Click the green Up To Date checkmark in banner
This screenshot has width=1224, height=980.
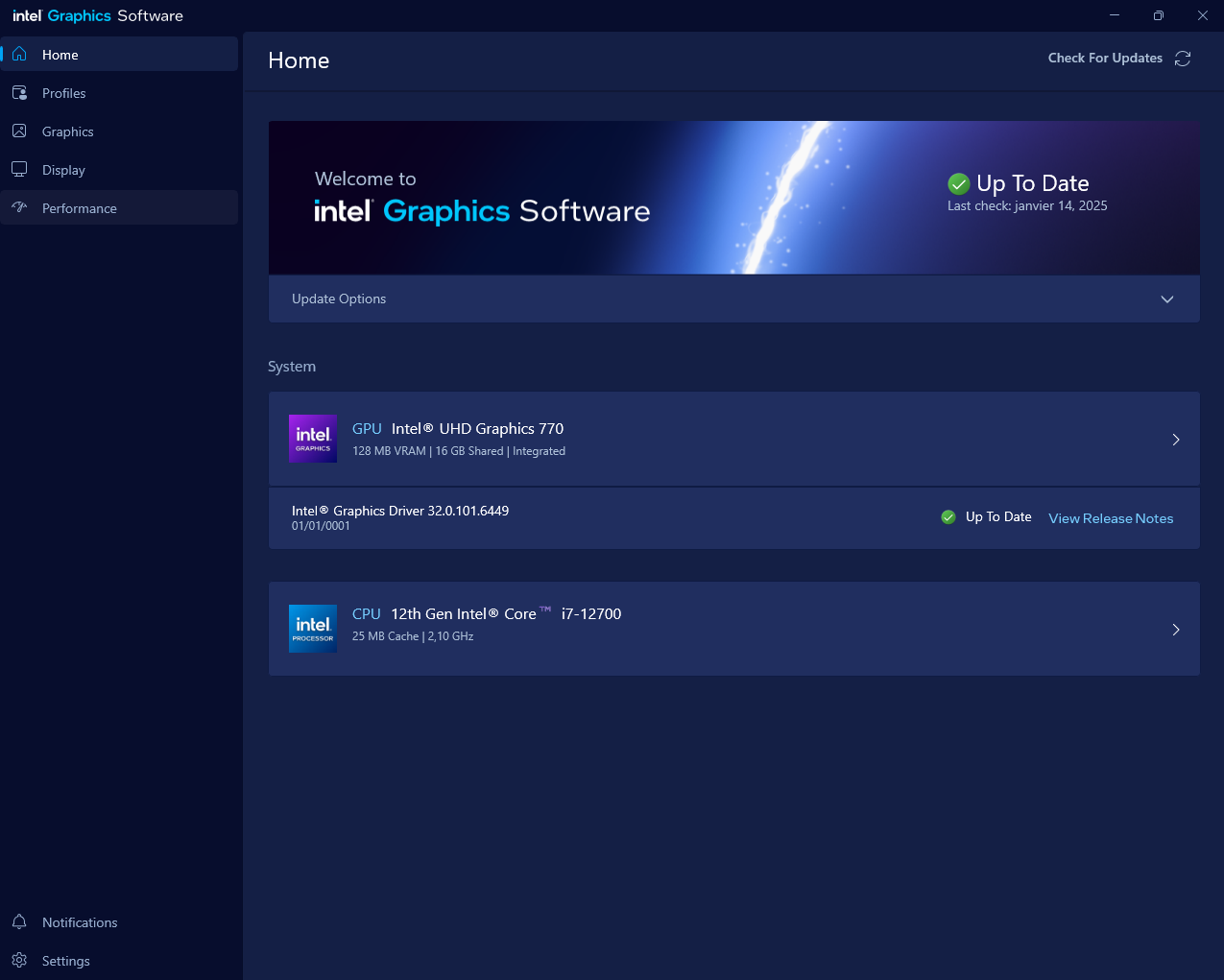pos(958,184)
